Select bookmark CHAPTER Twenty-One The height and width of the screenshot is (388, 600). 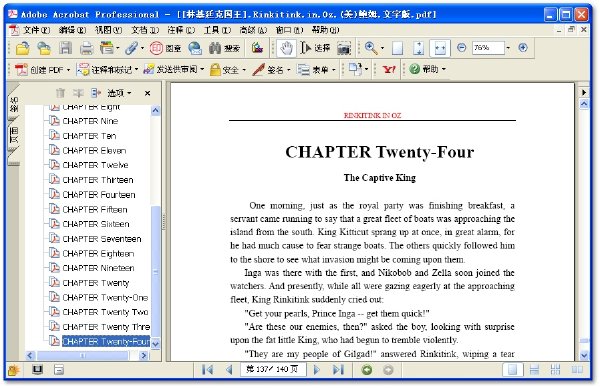[x=105, y=298]
